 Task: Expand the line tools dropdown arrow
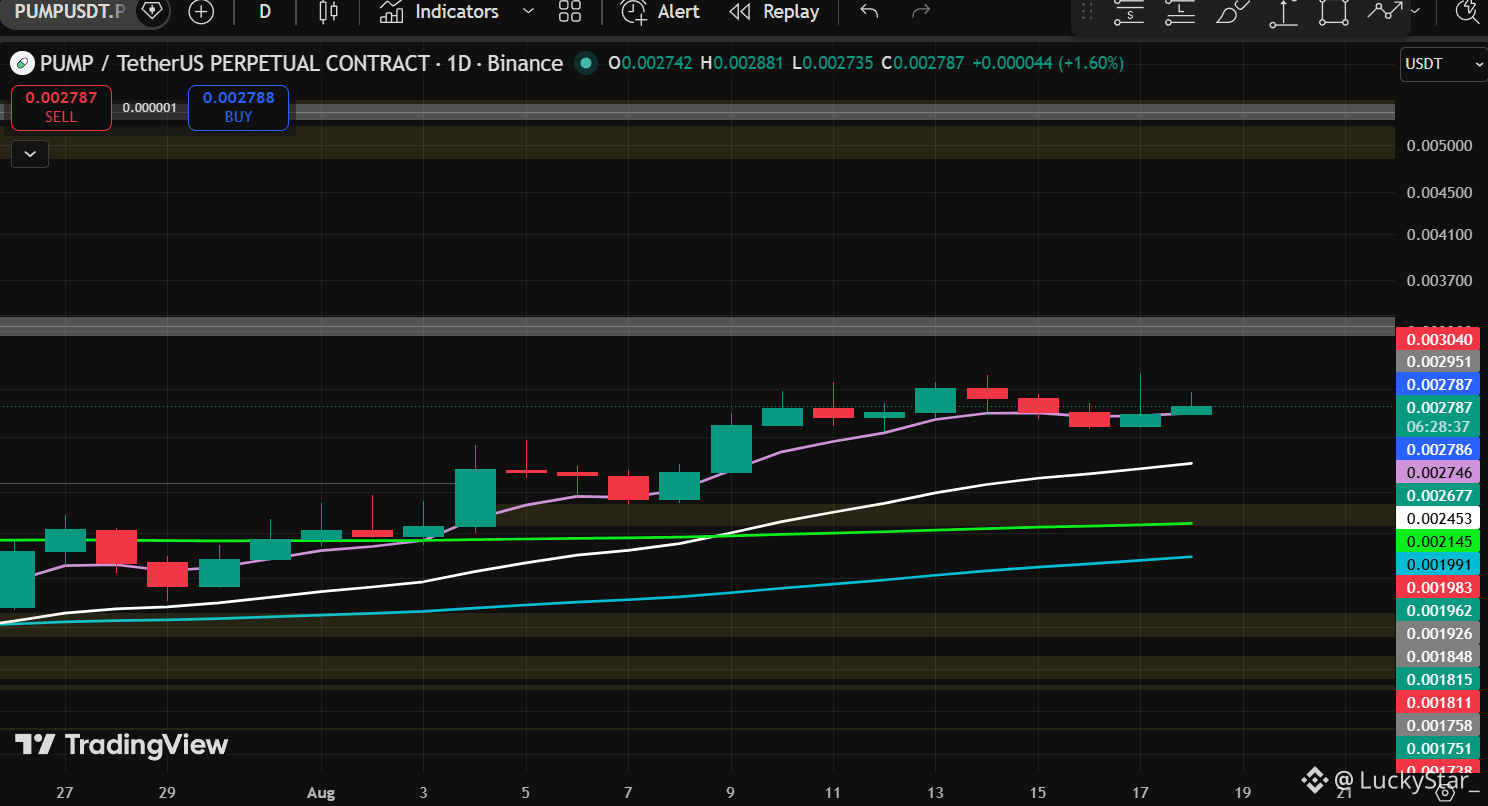coord(1414,12)
